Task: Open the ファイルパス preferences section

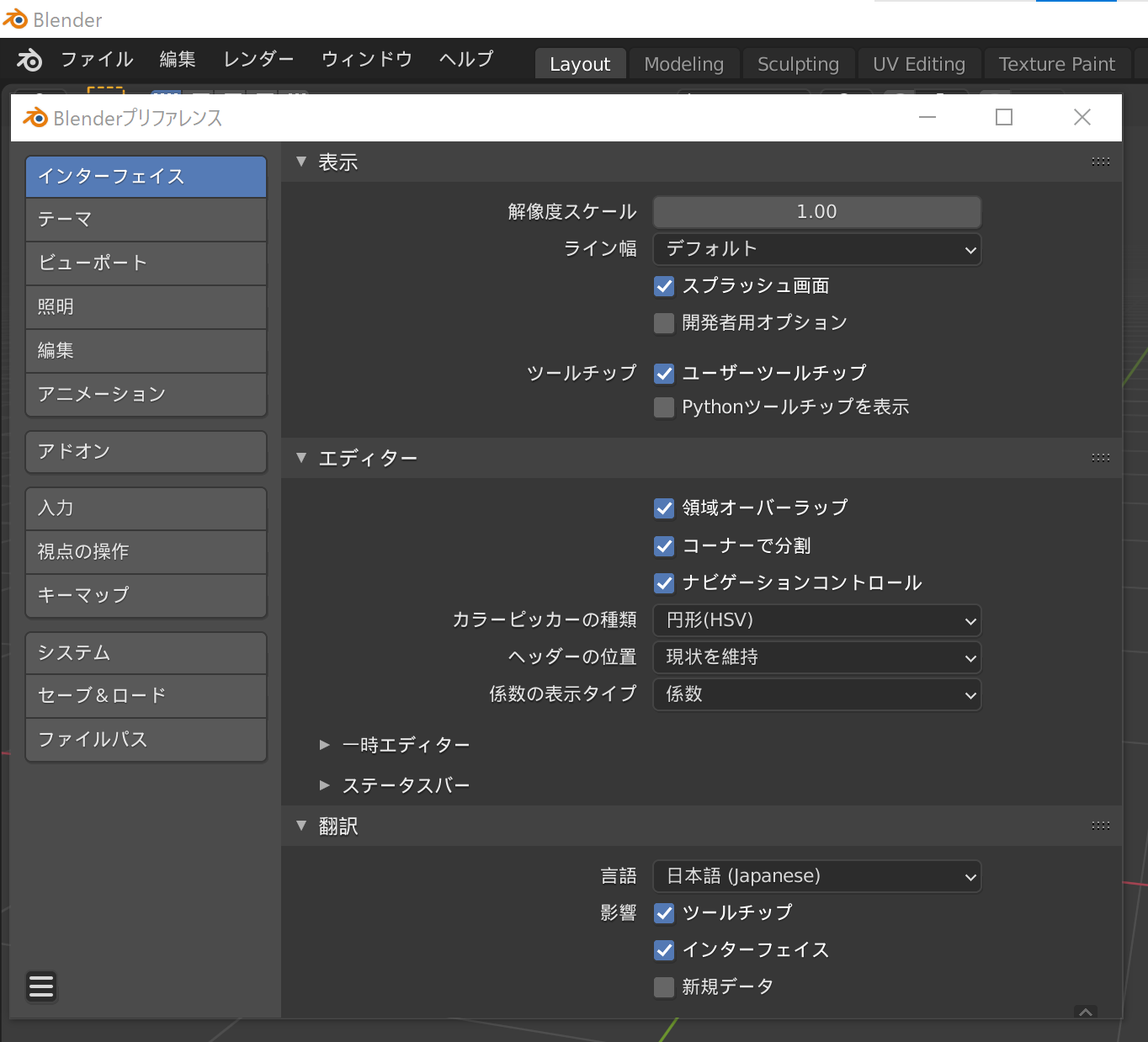Action: 146,740
